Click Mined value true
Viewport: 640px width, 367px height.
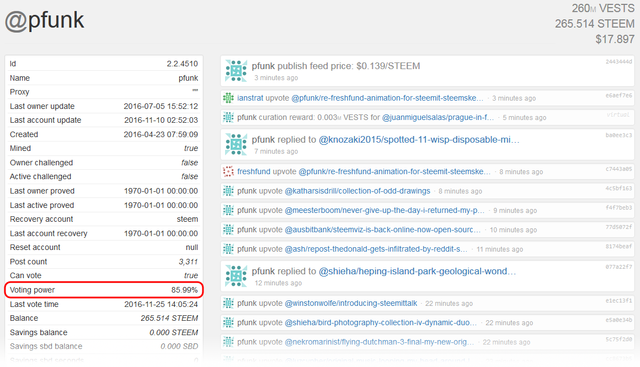(191, 148)
